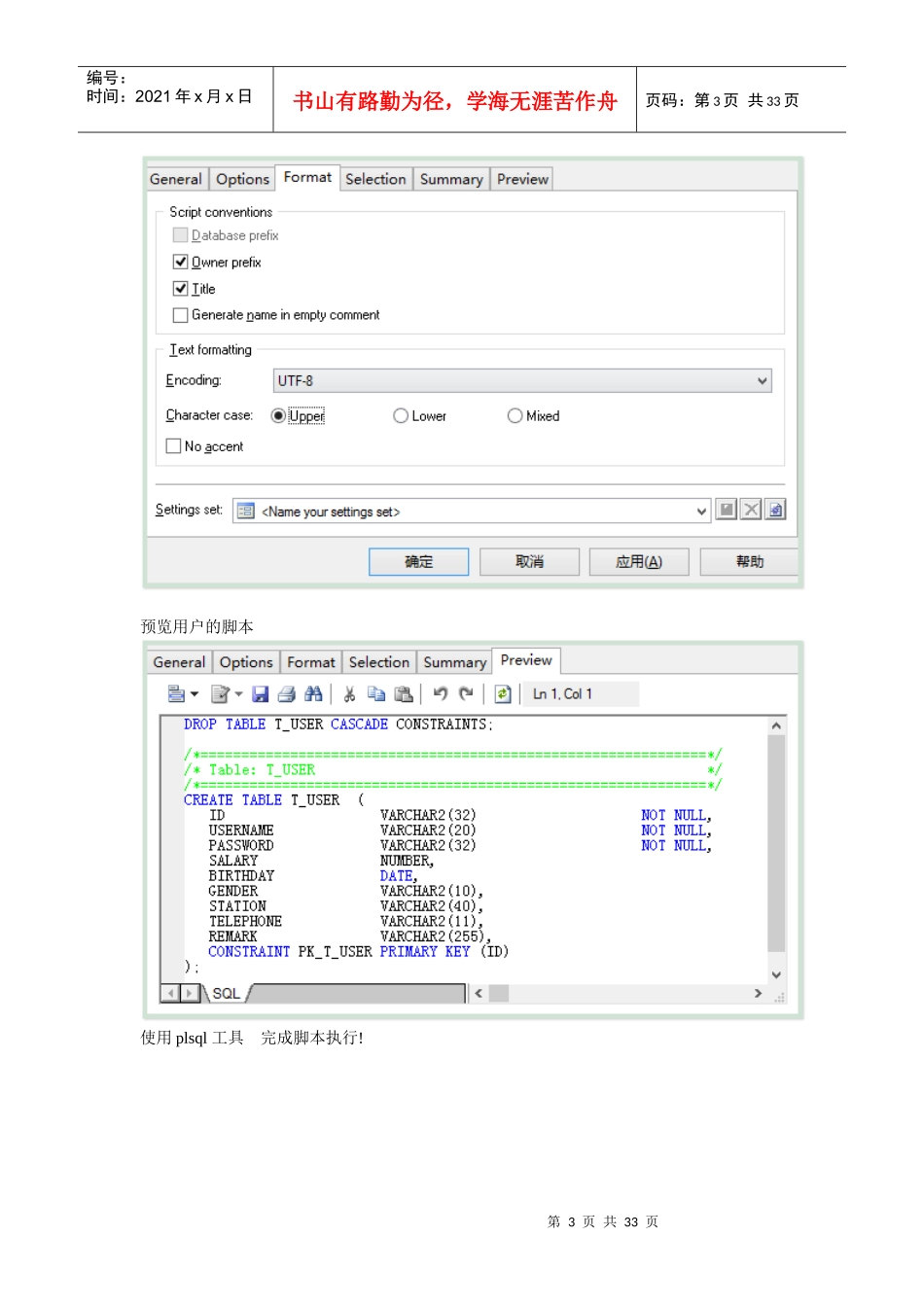
Task: Click the Find binoculars icon
Action: point(313,693)
